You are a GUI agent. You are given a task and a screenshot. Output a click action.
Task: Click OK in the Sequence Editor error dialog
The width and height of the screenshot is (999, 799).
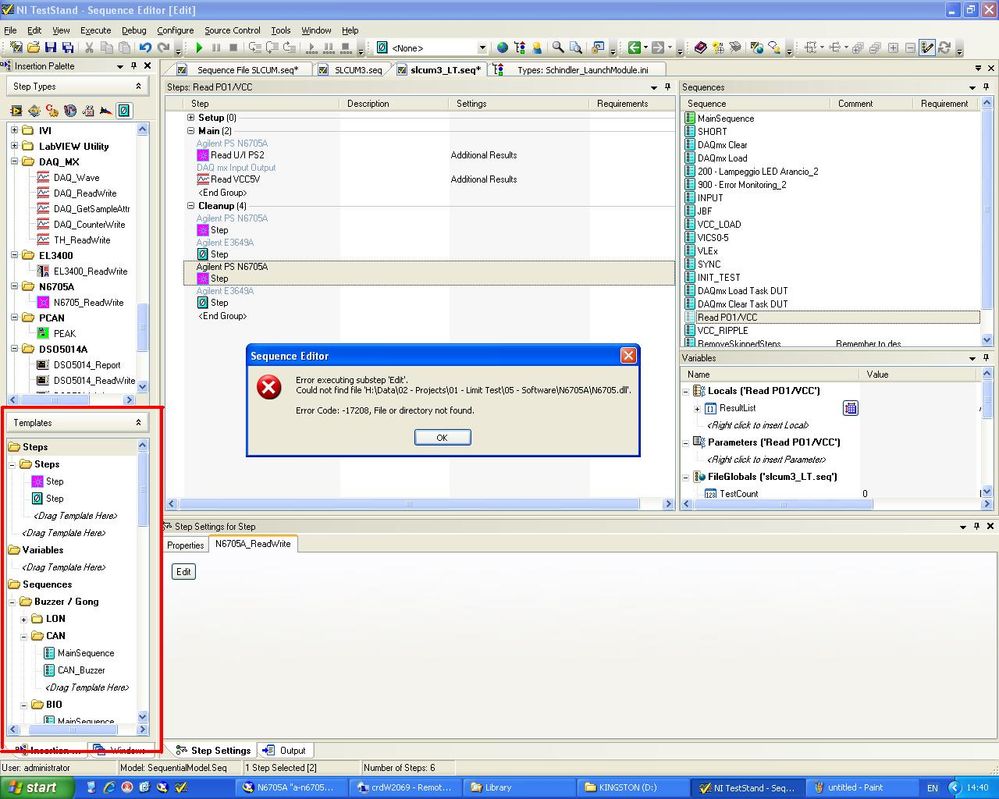click(x=442, y=438)
